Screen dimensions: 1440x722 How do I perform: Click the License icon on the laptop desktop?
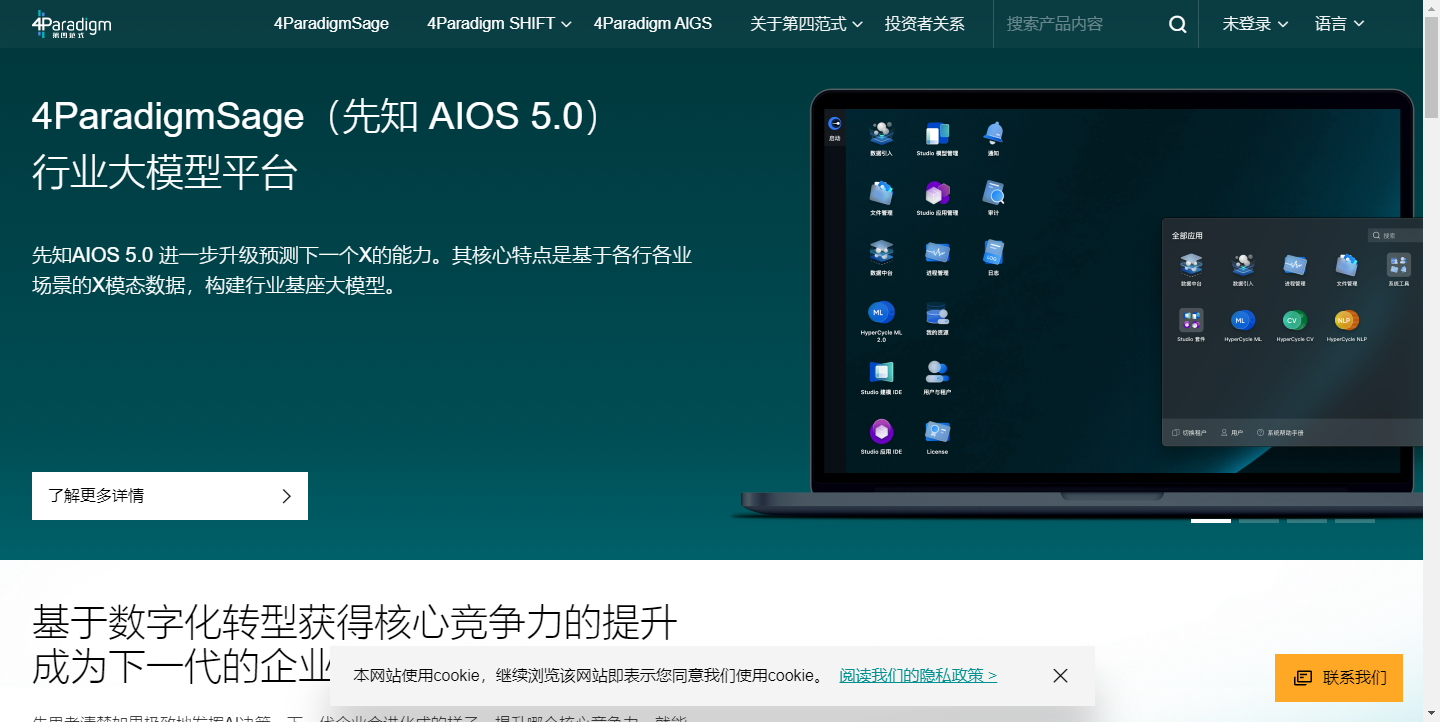(x=937, y=432)
